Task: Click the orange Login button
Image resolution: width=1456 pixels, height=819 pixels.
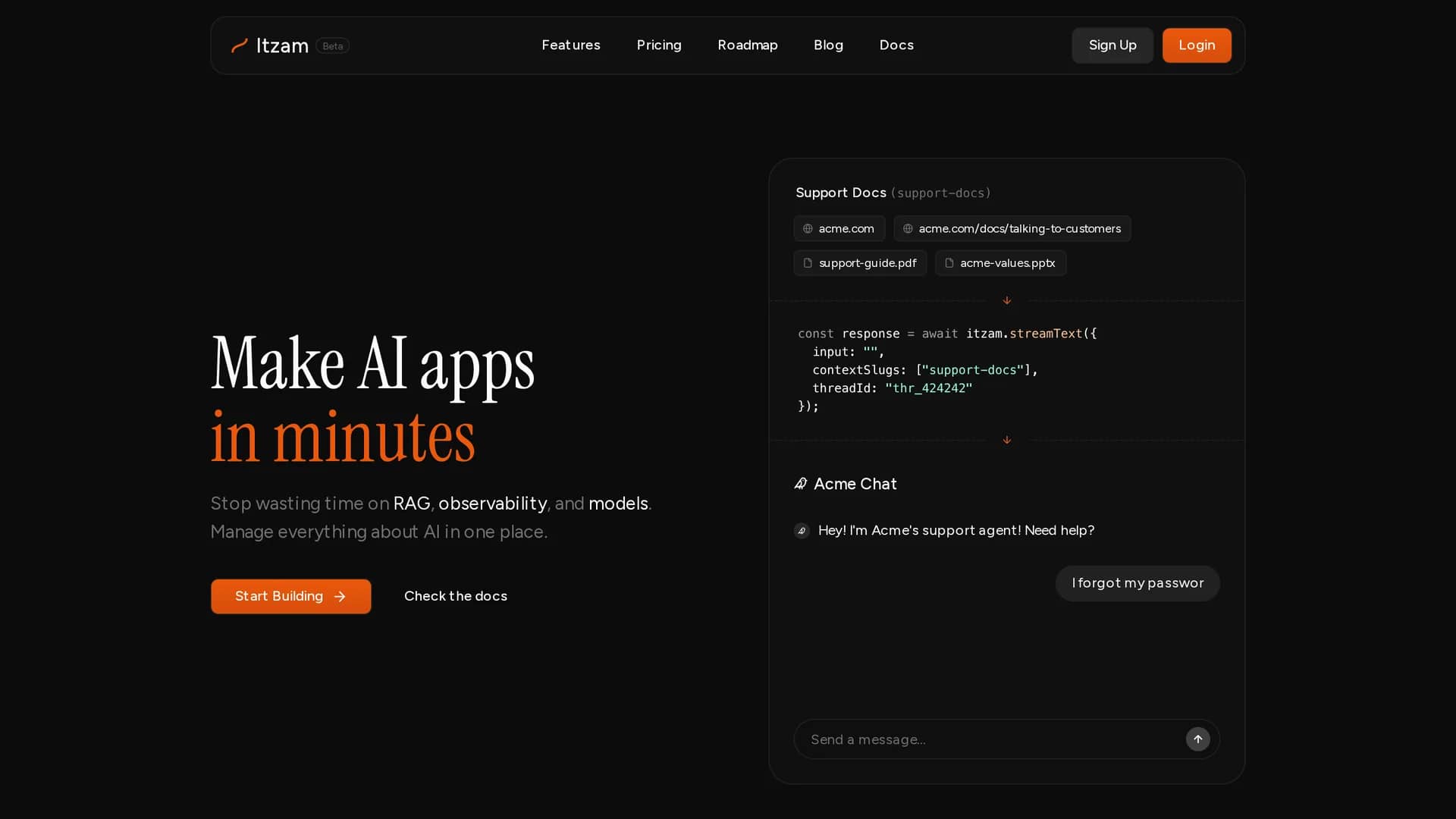Action: [1197, 45]
